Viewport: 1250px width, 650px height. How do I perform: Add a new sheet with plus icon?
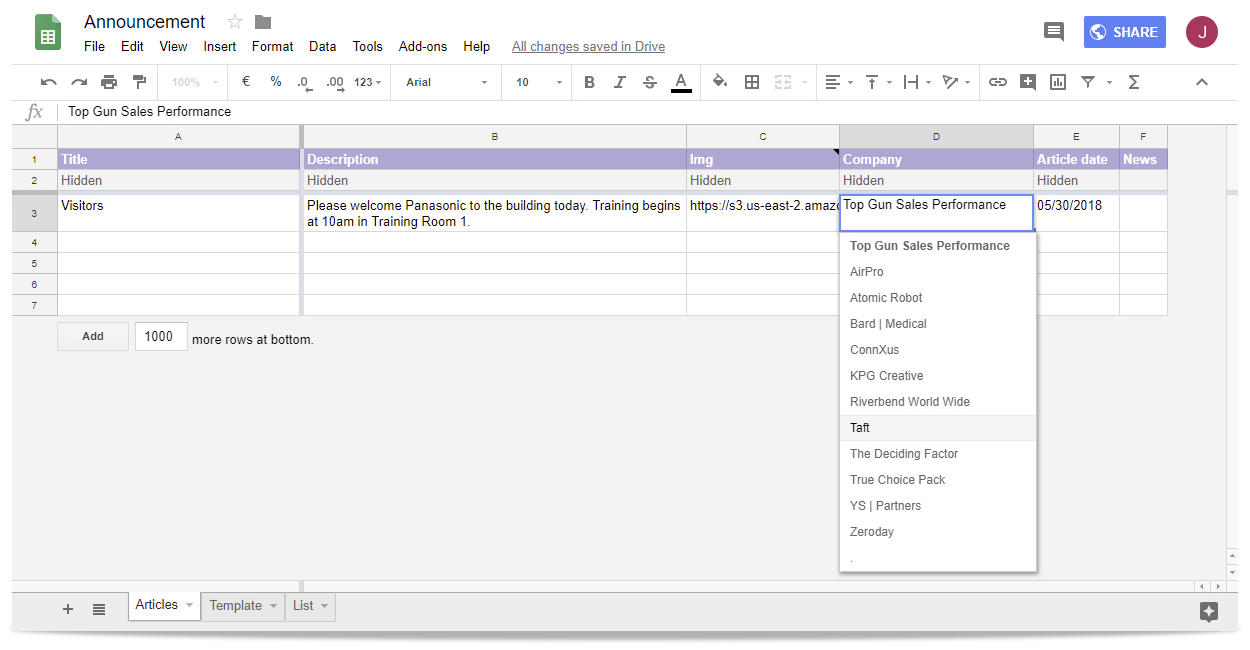coord(68,609)
